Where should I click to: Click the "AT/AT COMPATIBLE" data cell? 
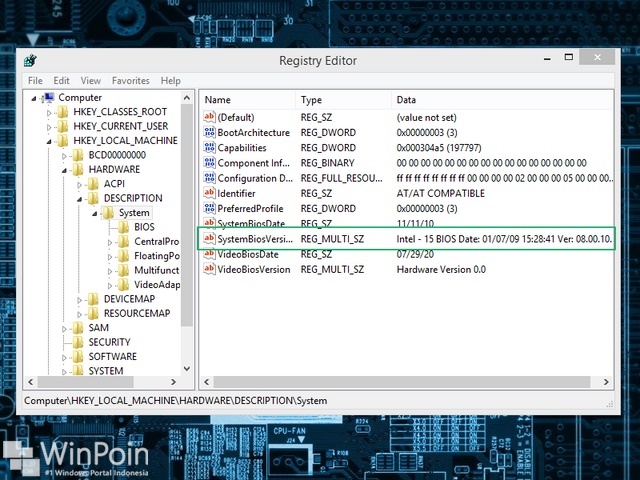point(440,193)
